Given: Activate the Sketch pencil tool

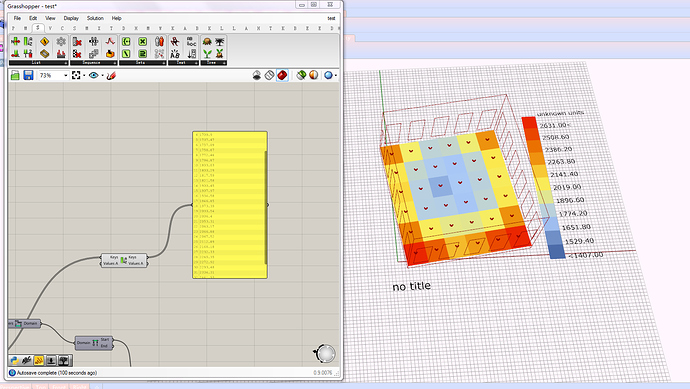Looking at the screenshot, I should pos(111,76).
